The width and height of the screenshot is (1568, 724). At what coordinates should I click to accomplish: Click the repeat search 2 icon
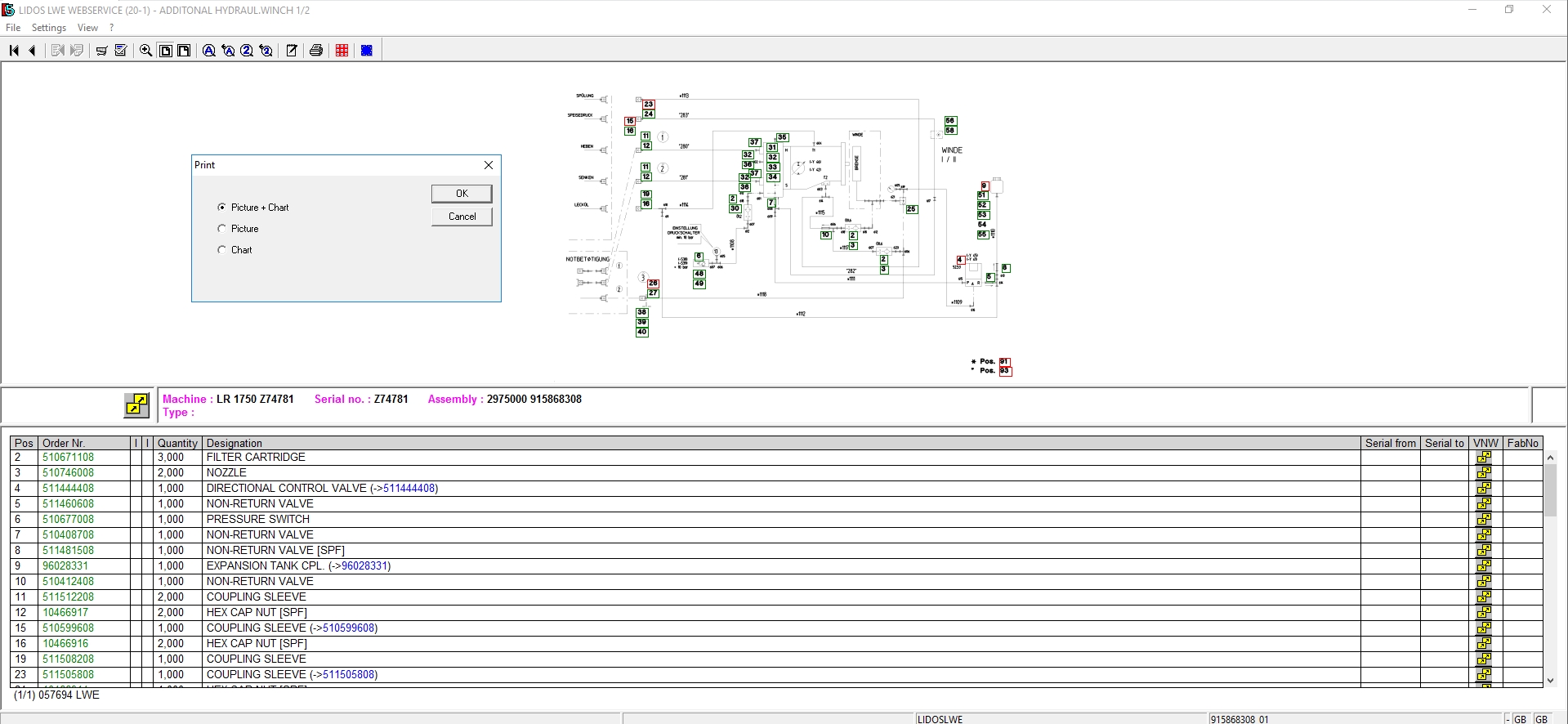coord(266,51)
